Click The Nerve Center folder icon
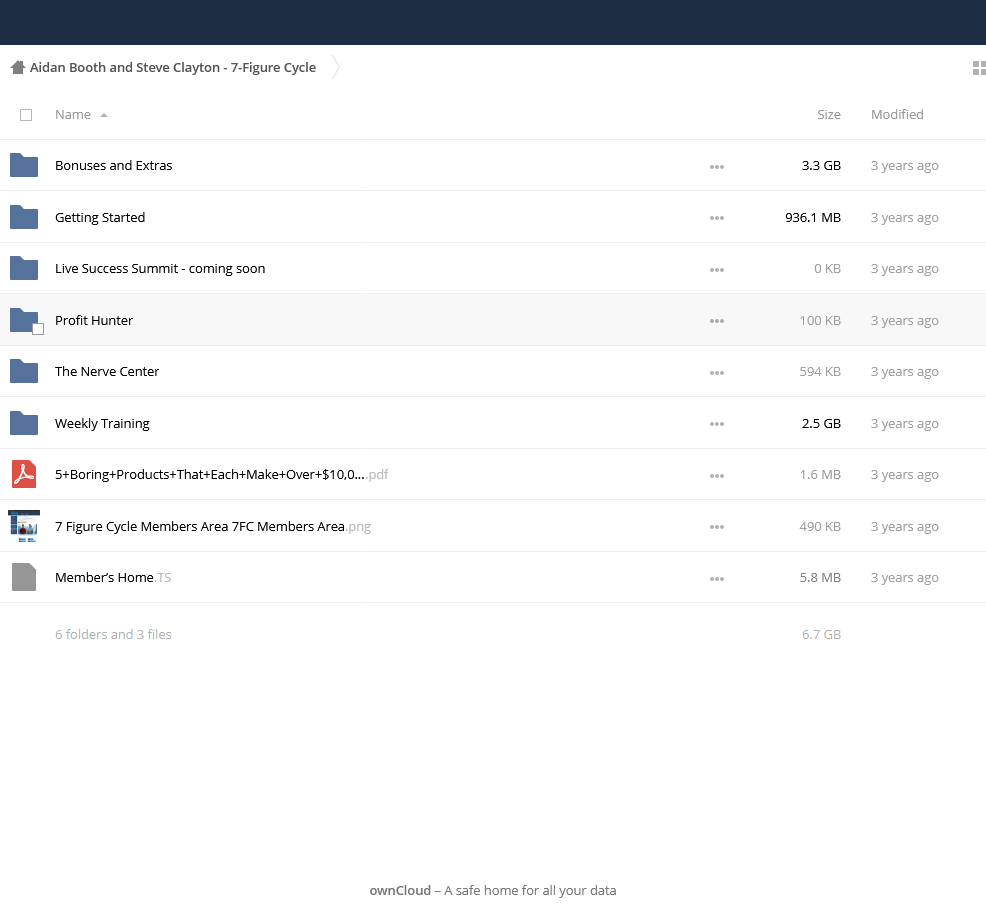The height and width of the screenshot is (920, 986). 24,371
